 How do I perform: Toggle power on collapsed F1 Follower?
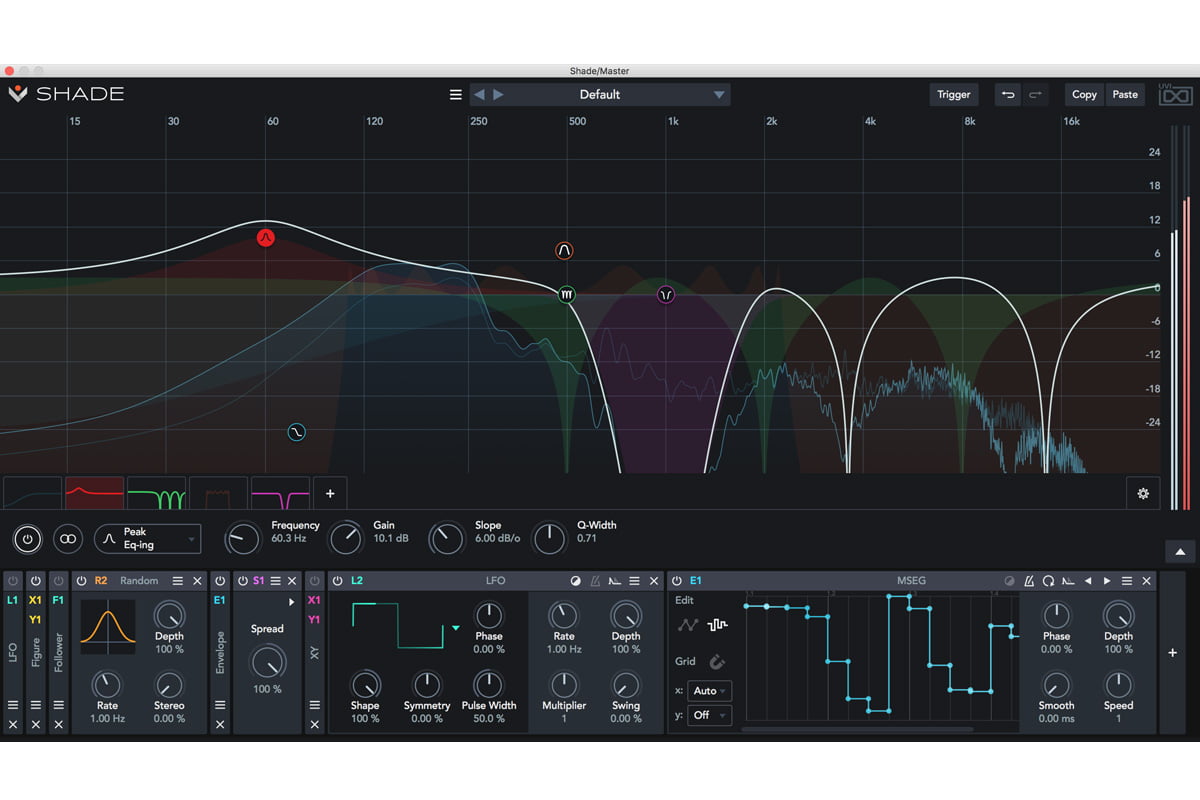coord(58,581)
